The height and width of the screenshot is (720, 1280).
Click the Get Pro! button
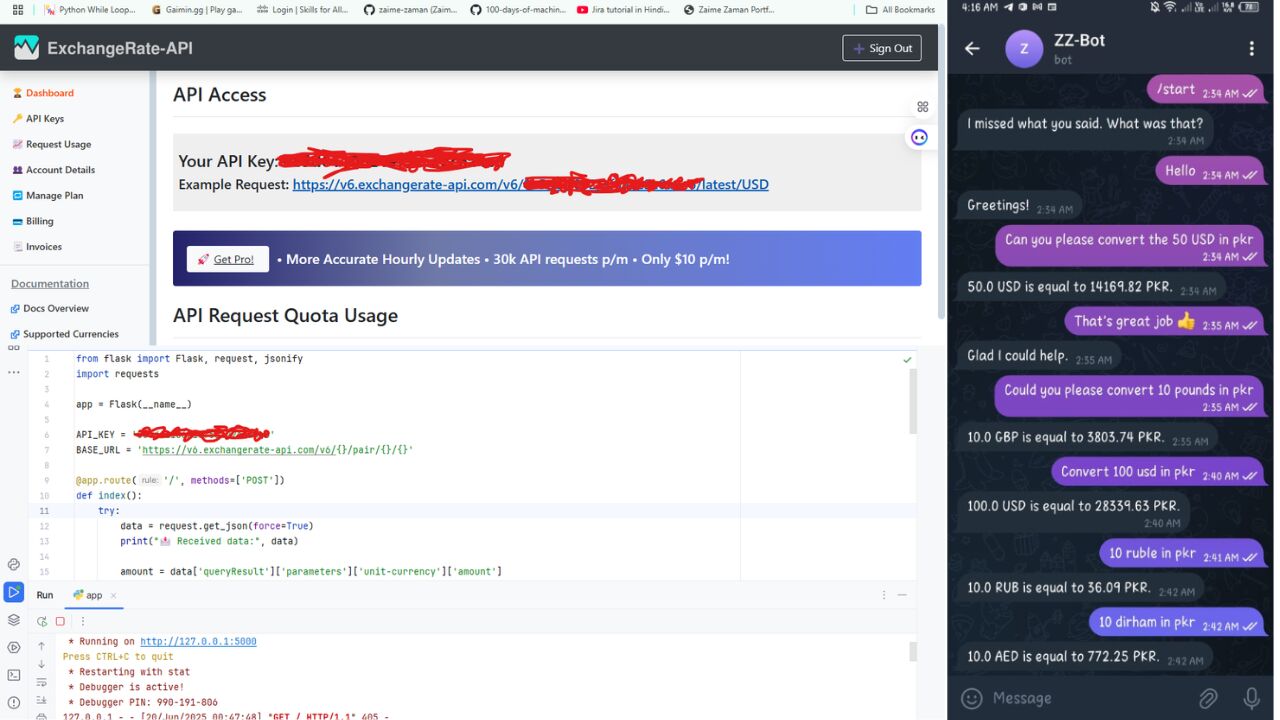(227, 259)
